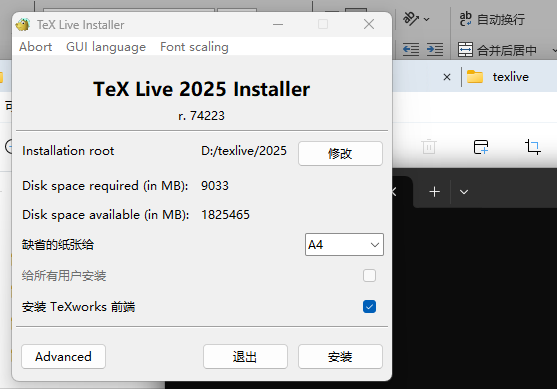Click the disk space available value 1825465

pyautogui.click(x=225, y=215)
